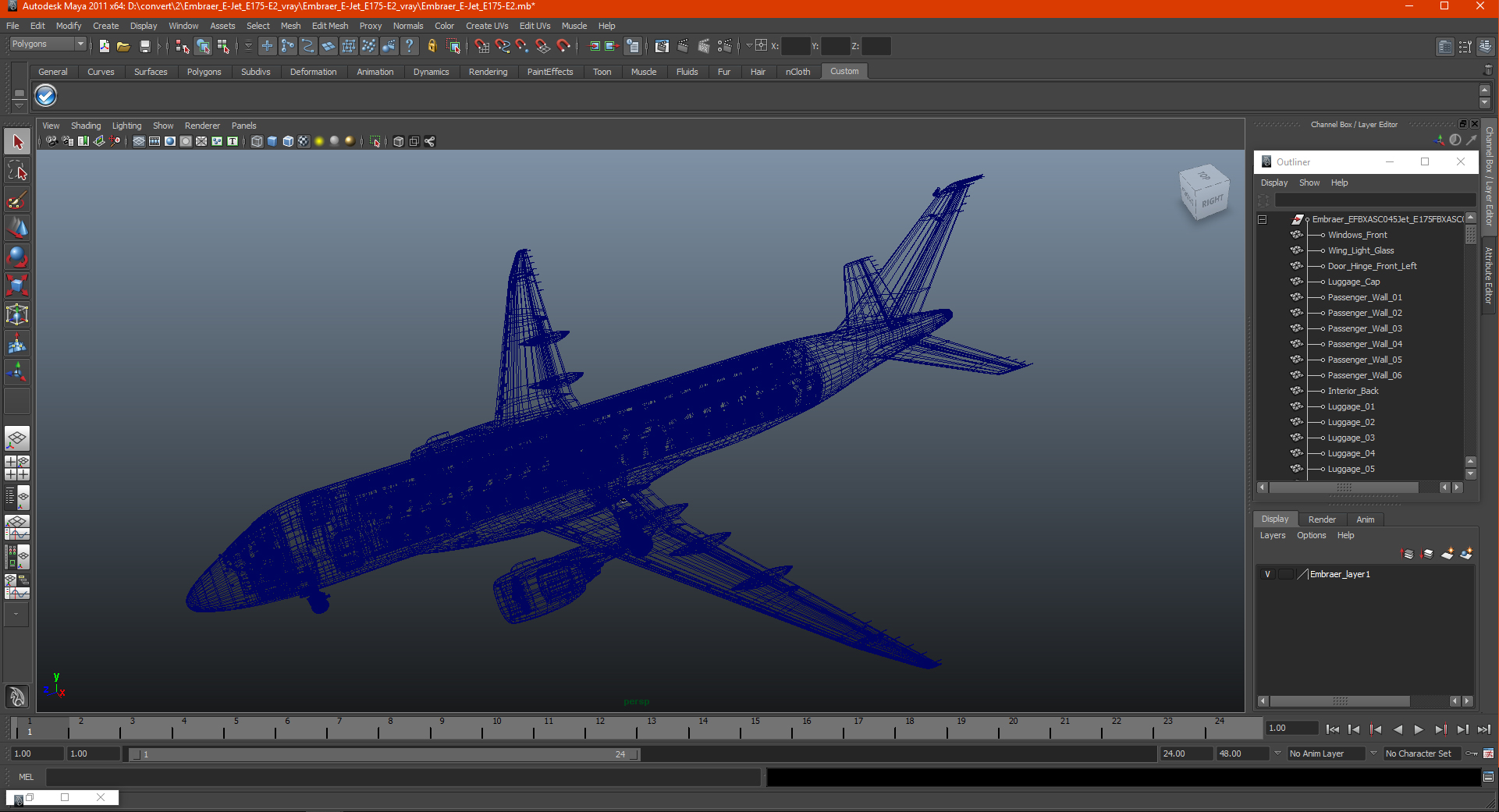
Task: Switch to the Rendering shelf tab
Action: pos(488,72)
